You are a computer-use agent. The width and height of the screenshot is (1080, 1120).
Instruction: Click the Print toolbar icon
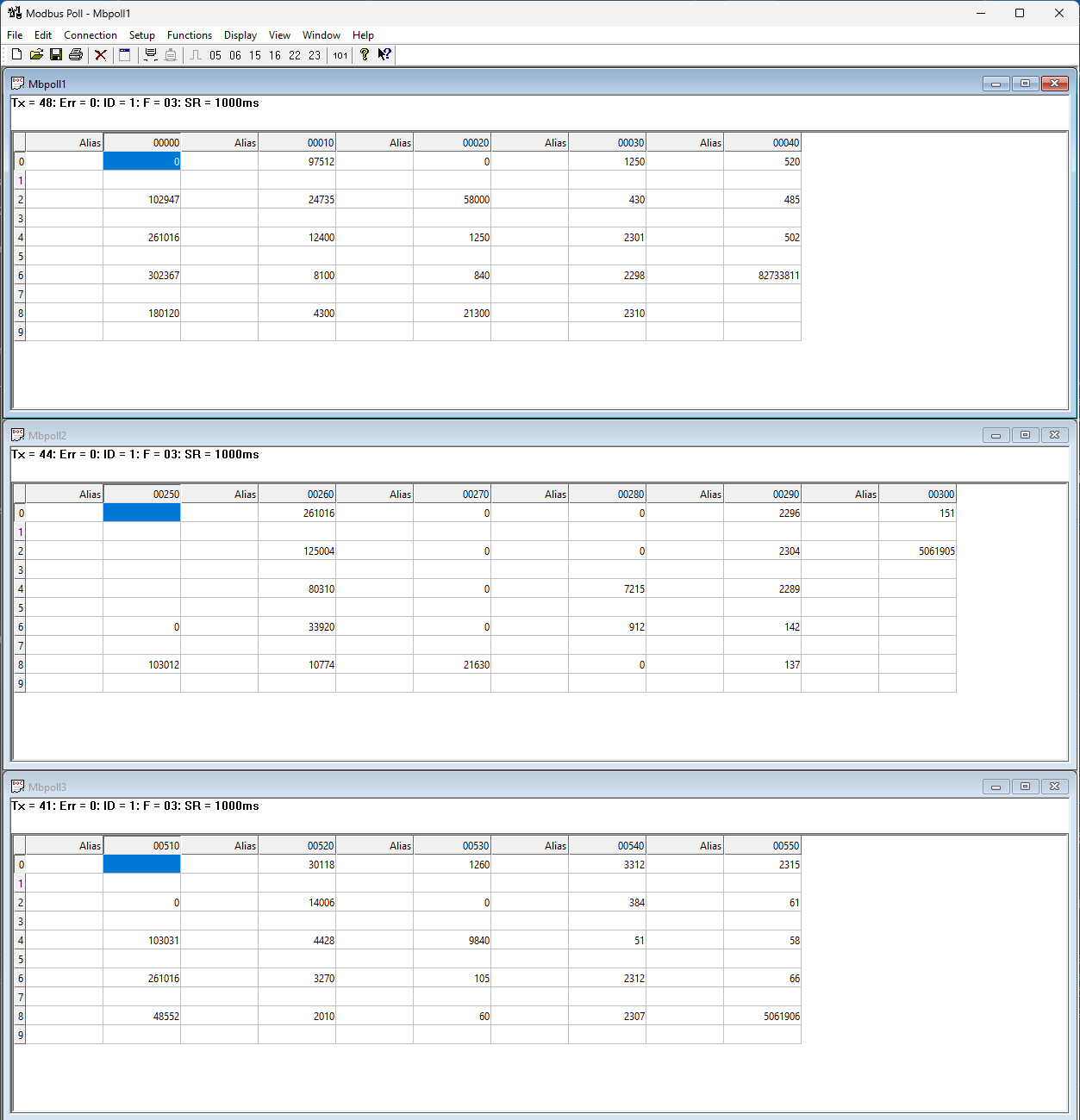[x=76, y=54]
